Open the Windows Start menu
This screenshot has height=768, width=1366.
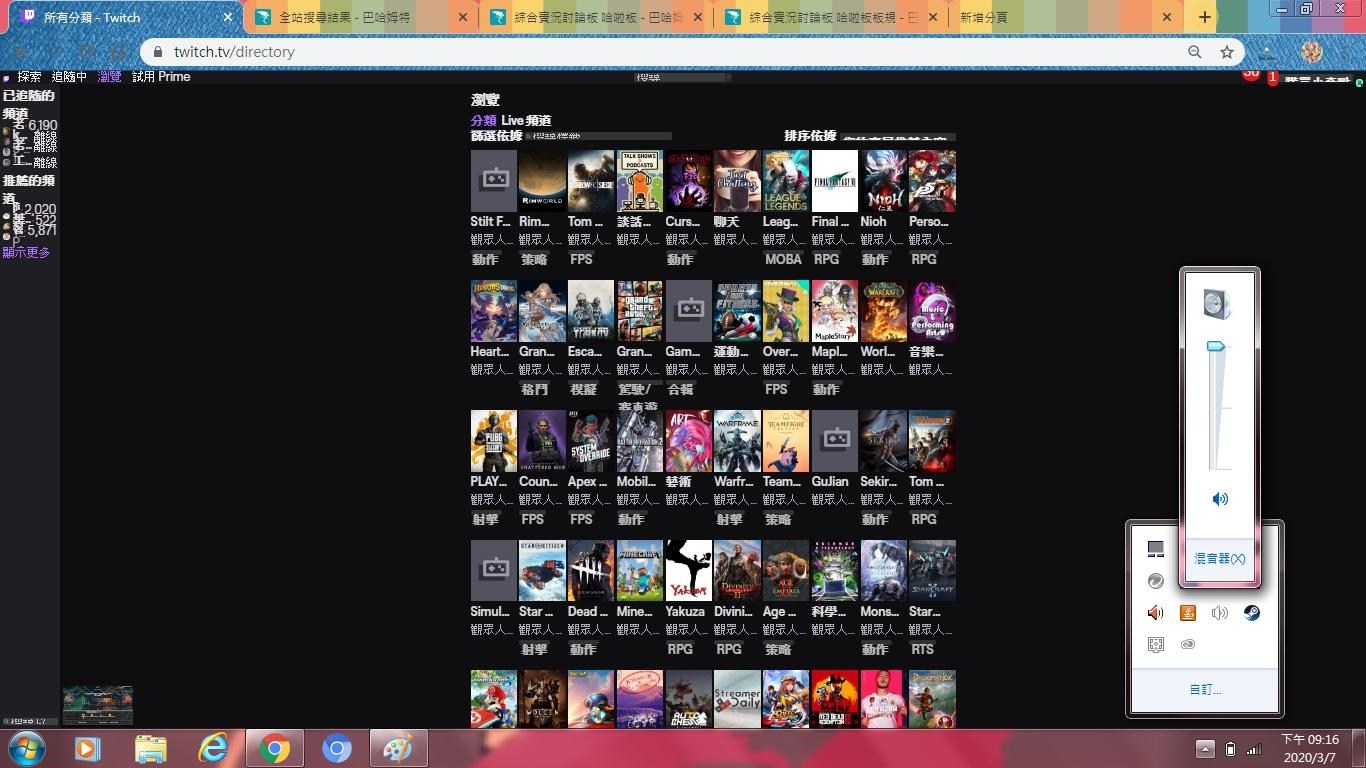tap(26, 748)
